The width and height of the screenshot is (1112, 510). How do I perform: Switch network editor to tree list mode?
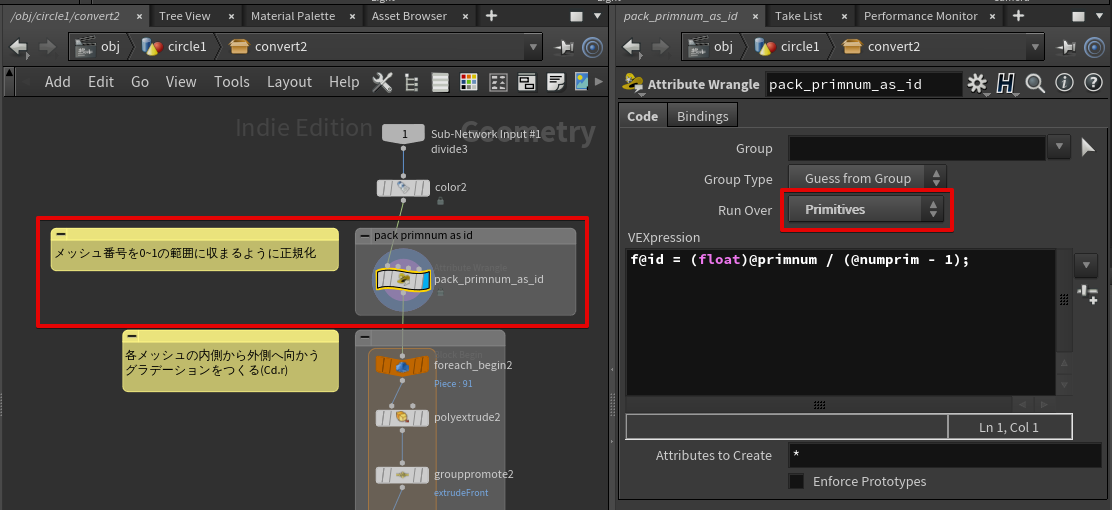pos(411,83)
